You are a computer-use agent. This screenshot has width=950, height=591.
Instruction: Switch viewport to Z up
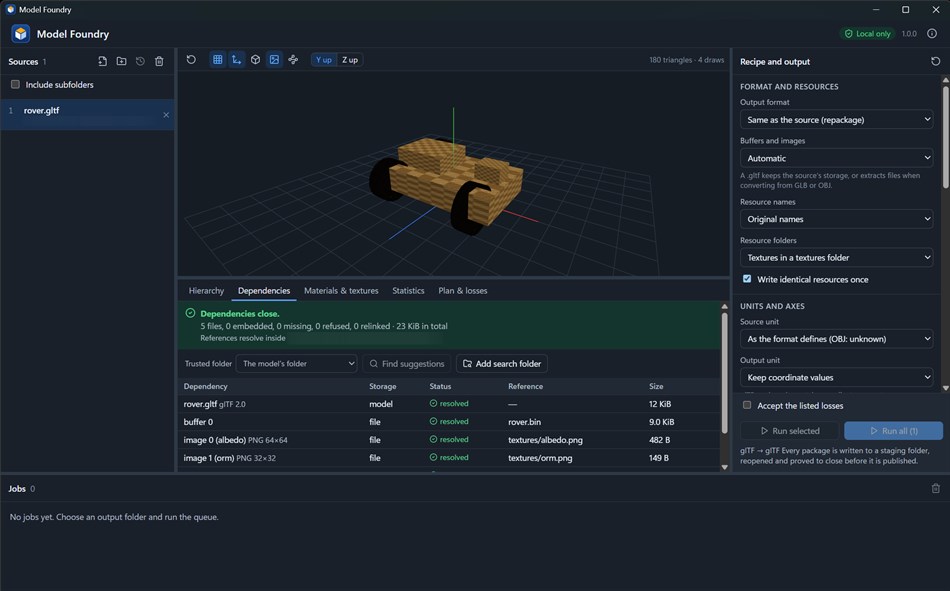pyautogui.click(x=350, y=59)
